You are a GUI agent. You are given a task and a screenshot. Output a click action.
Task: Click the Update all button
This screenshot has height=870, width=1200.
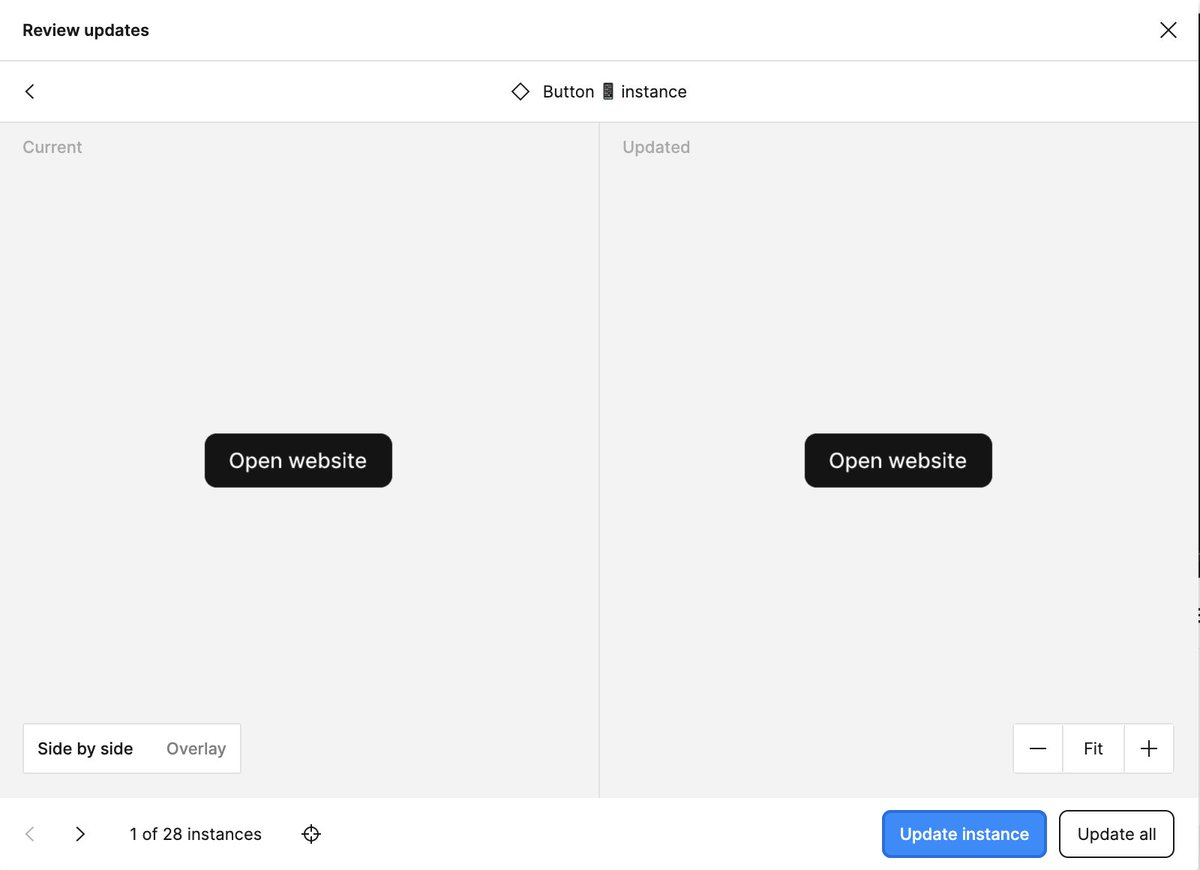(1117, 834)
